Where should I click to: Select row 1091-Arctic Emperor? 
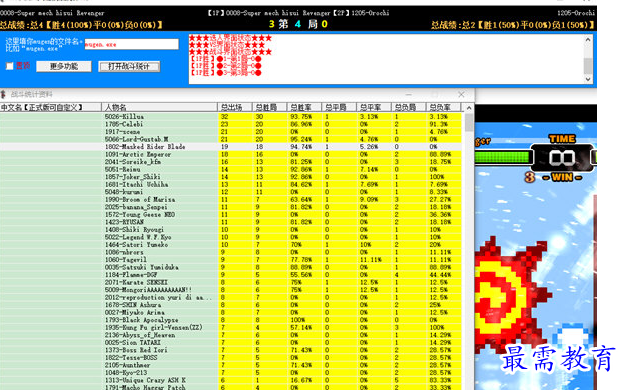pos(231,154)
